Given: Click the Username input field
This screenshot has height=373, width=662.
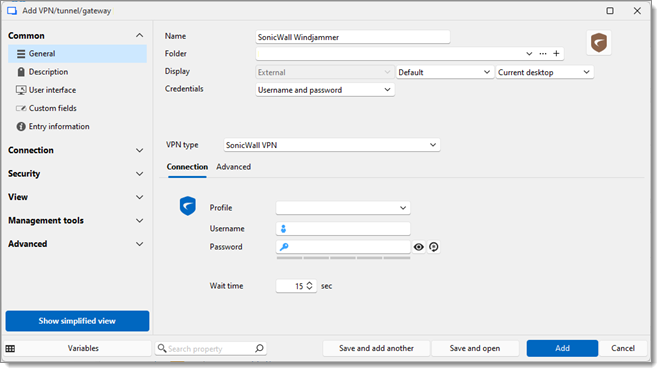Looking at the screenshot, I should tap(343, 229).
